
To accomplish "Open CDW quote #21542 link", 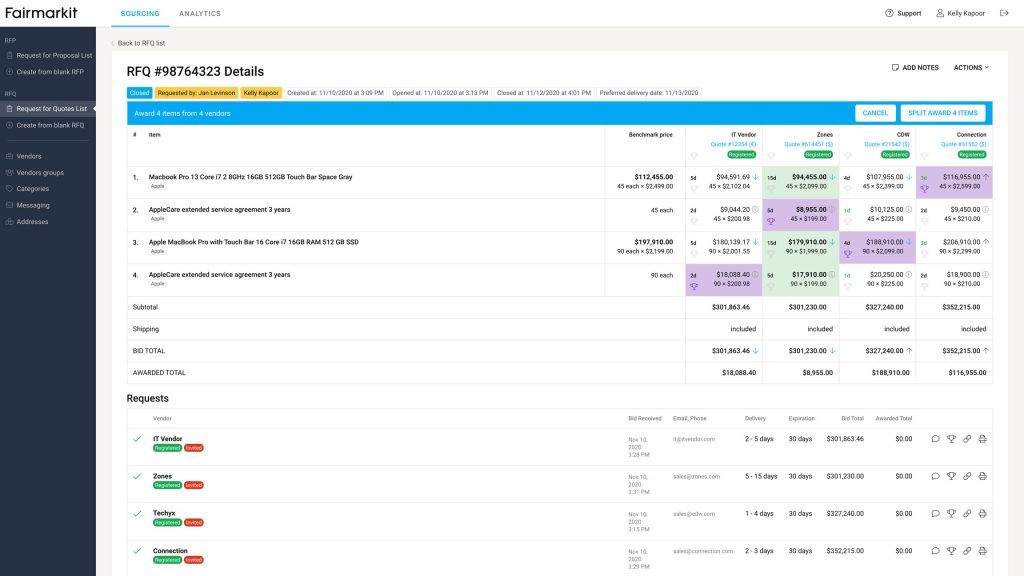I will [x=887, y=144].
